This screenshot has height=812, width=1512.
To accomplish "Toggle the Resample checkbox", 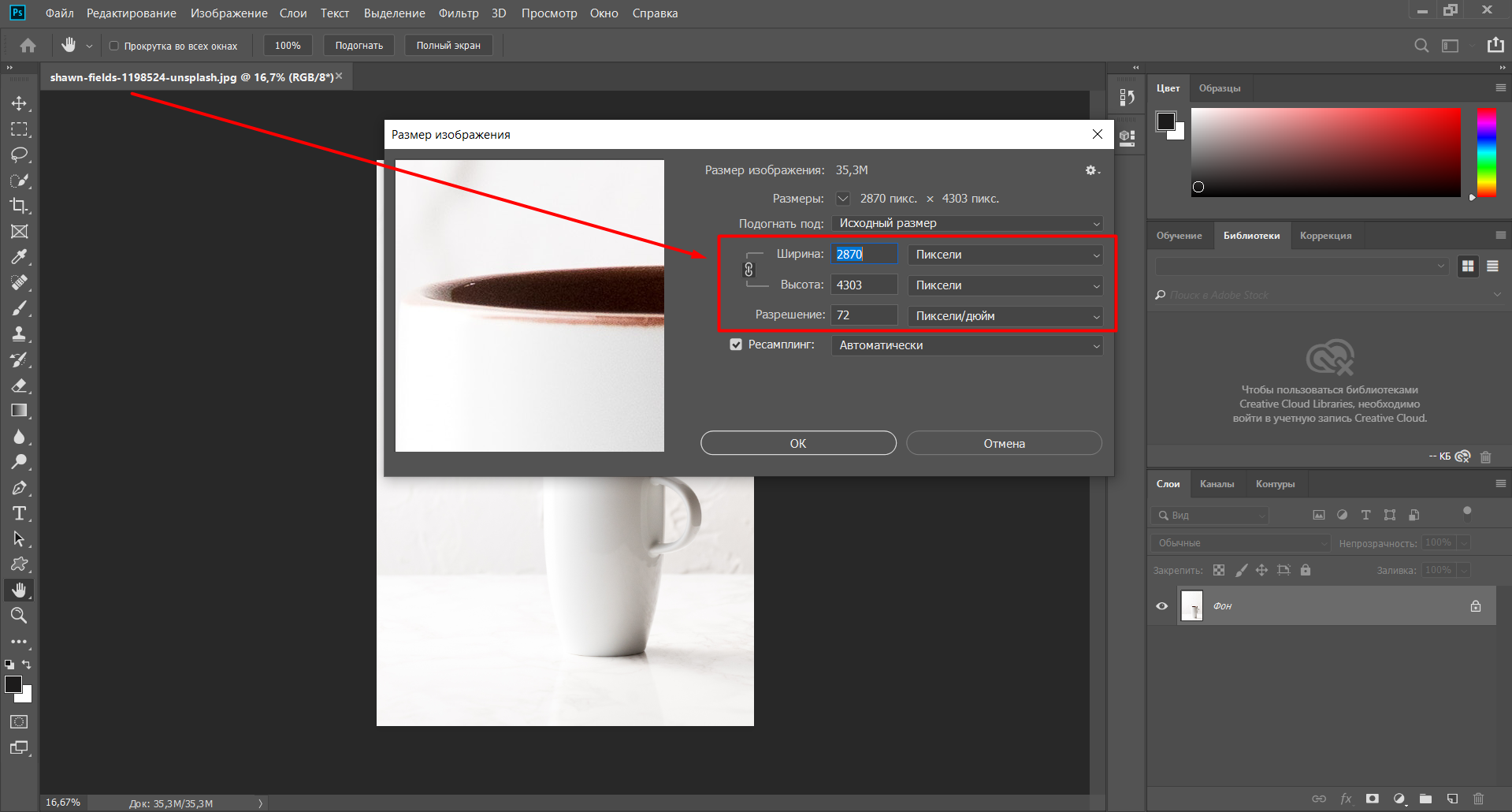I will tap(736, 345).
